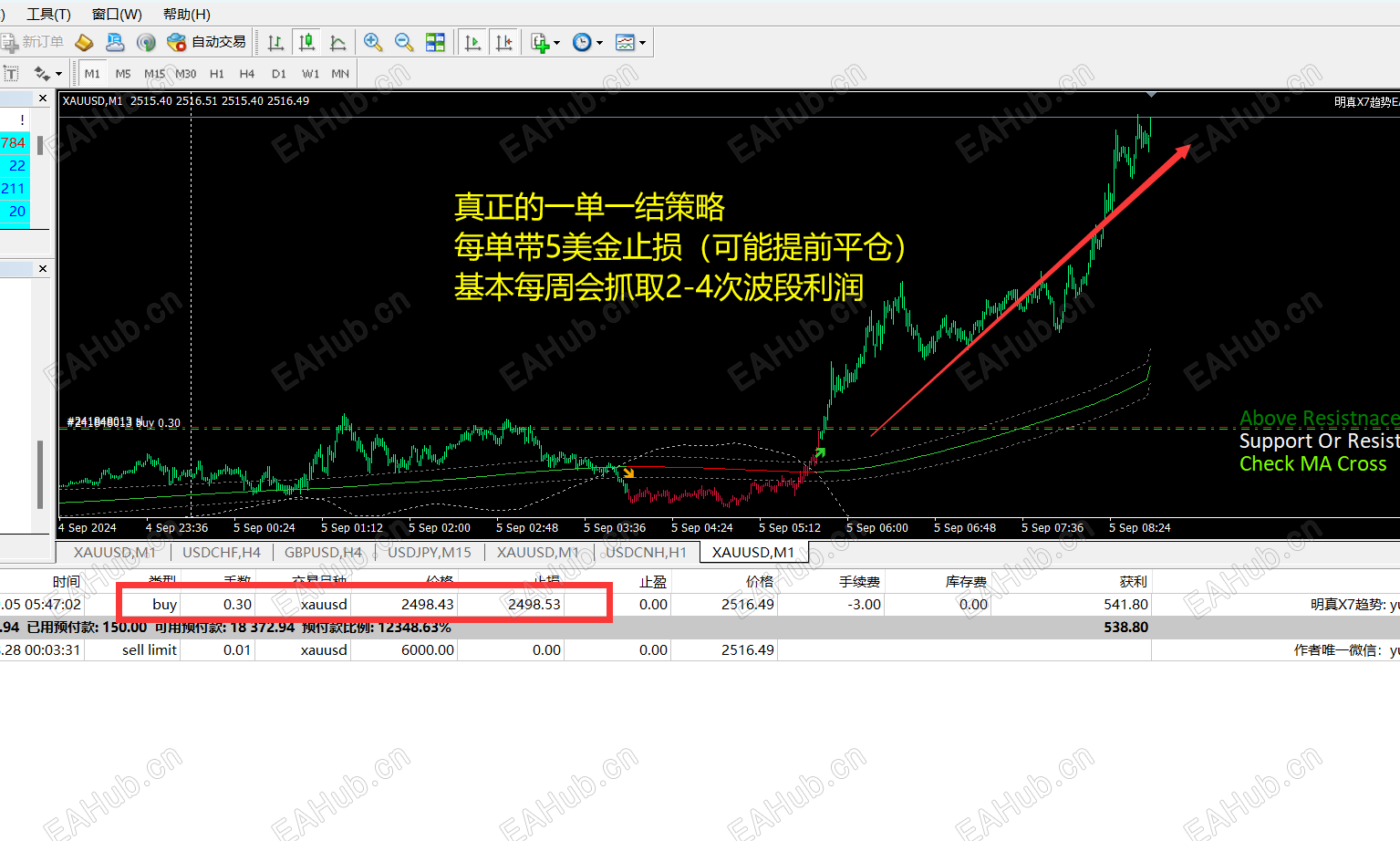Viewport: 1400px width, 841px height.
Task: Select the sell limit pending order row
Action: click(700, 649)
